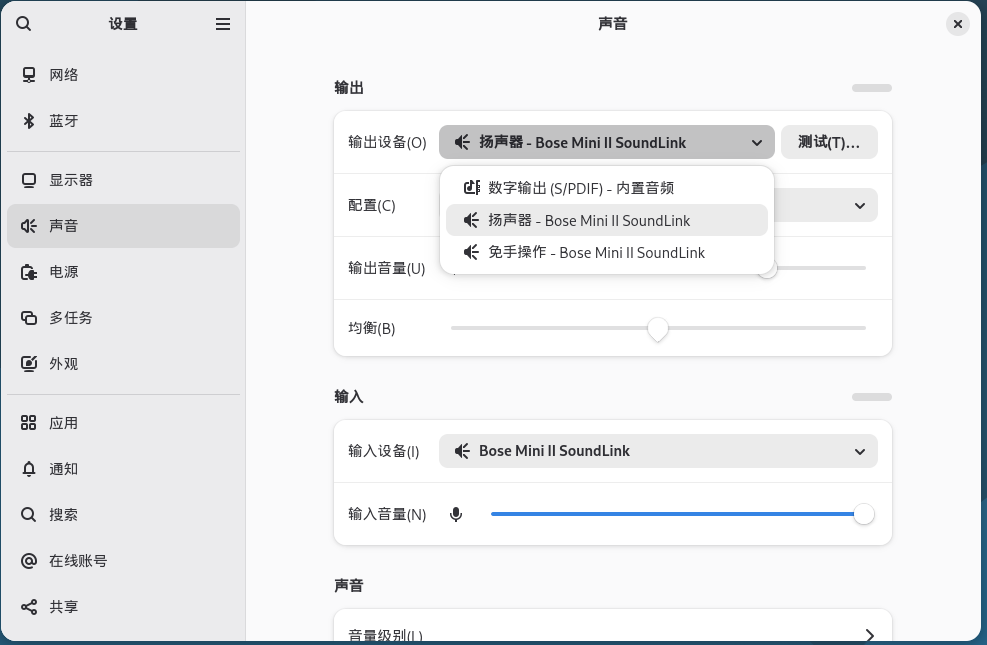Click the 输入音量 slider handle
This screenshot has width=987, height=645.
[x=864, y=514]
